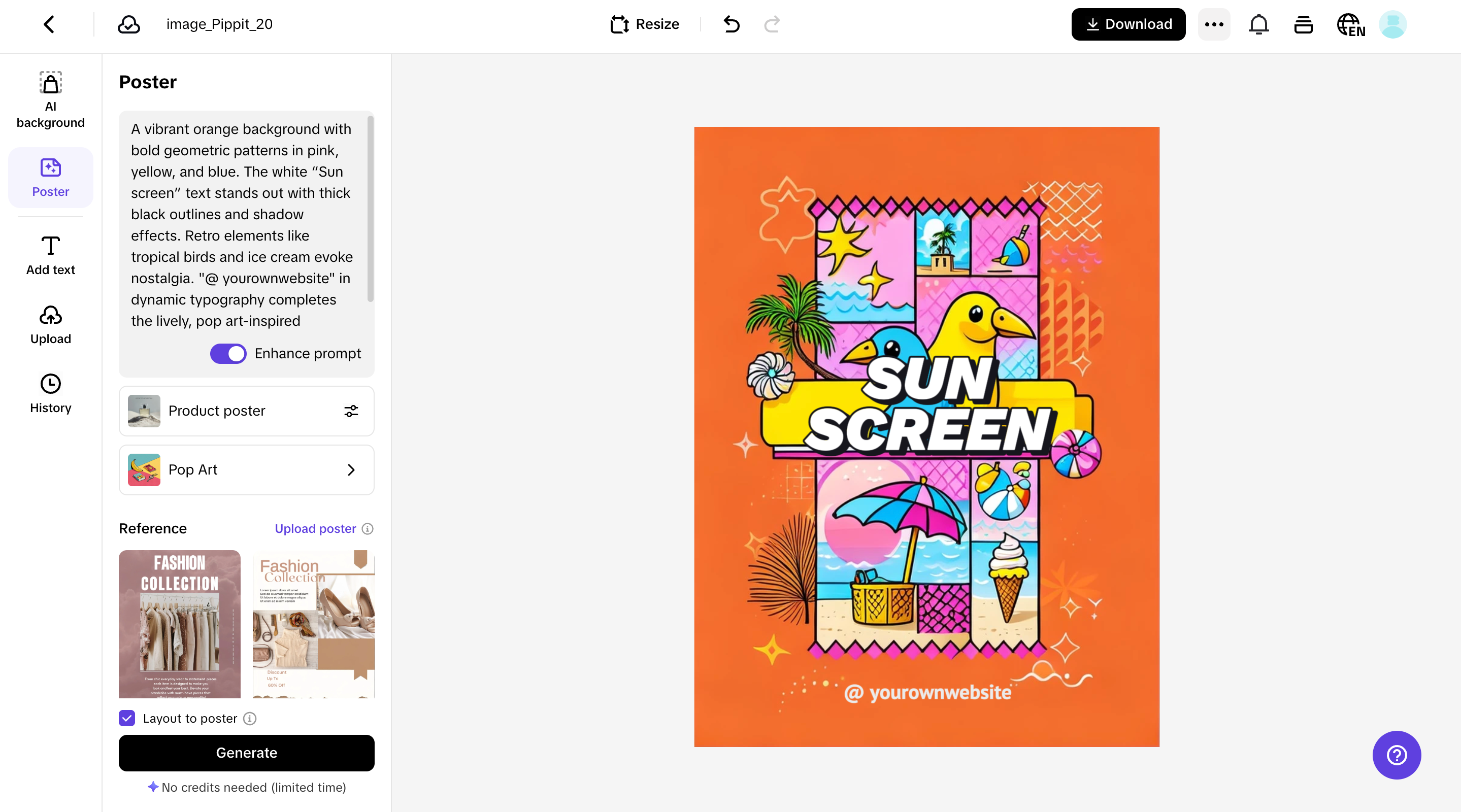This screenshot has height=812, width=1461.
Task: Uncheck the Layout to poster checkbox
Action: pyautogui.click(x=126, y=719)
